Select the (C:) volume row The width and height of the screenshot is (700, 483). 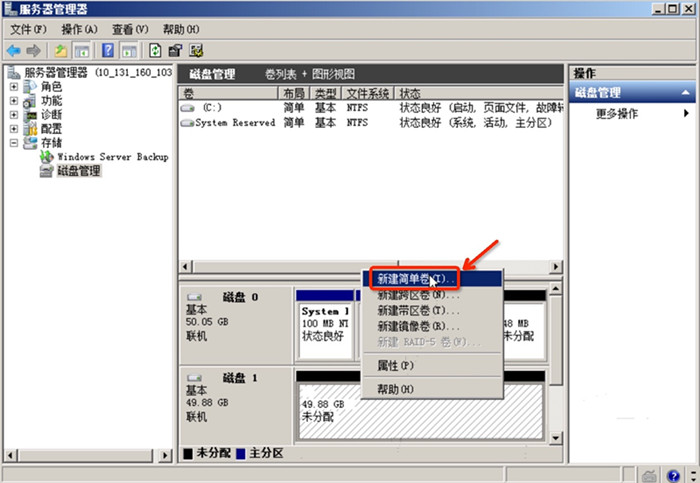coord(371,108)
